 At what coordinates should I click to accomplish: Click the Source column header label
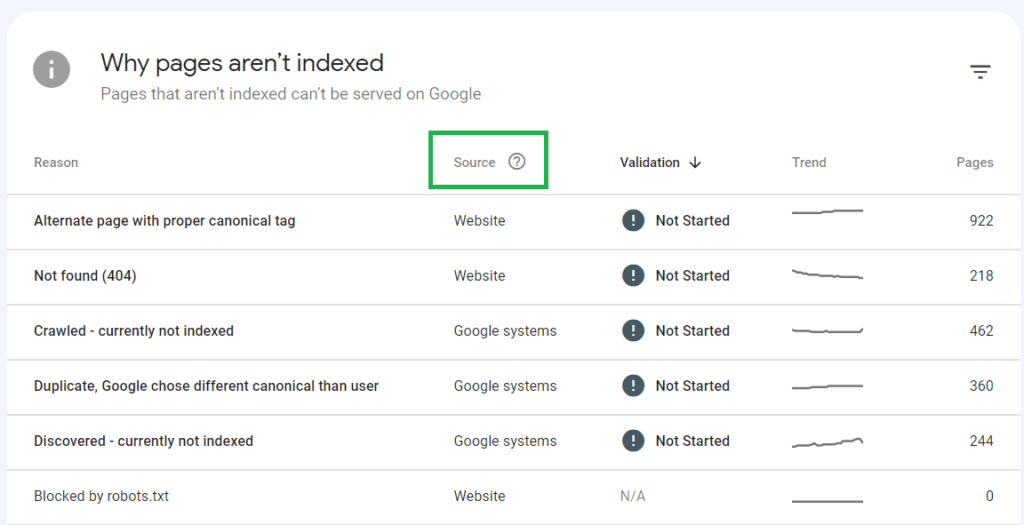474,163
